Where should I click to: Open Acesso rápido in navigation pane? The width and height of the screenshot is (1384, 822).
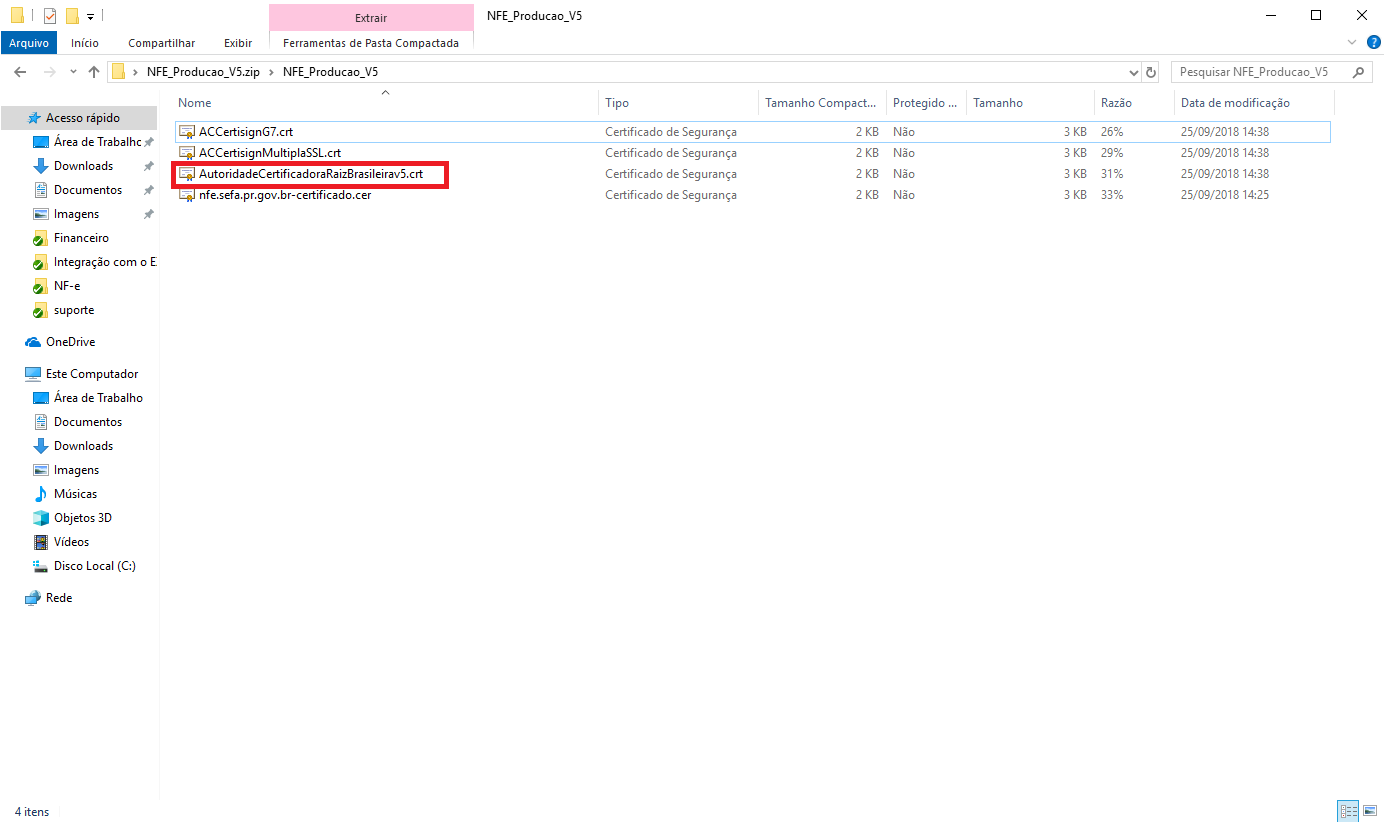[79, 118]
